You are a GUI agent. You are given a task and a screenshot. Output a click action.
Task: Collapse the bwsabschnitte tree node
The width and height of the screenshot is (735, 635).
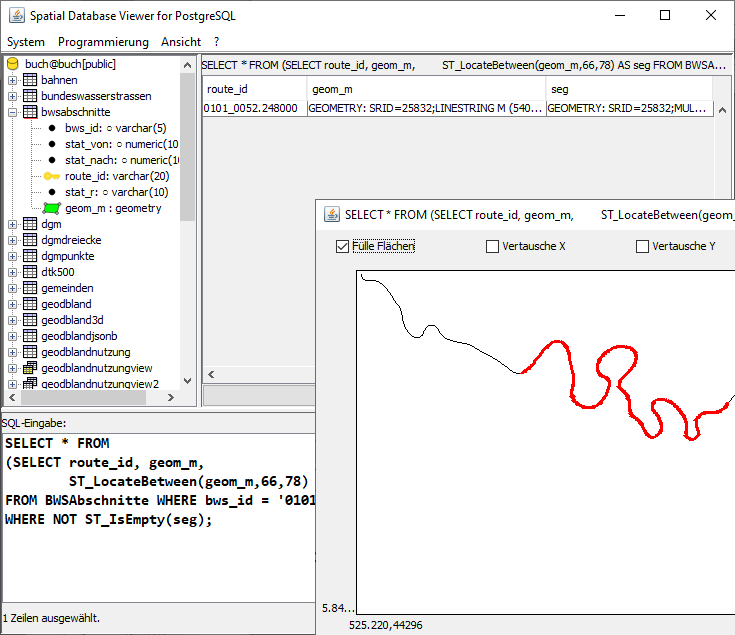pos(13,112)
